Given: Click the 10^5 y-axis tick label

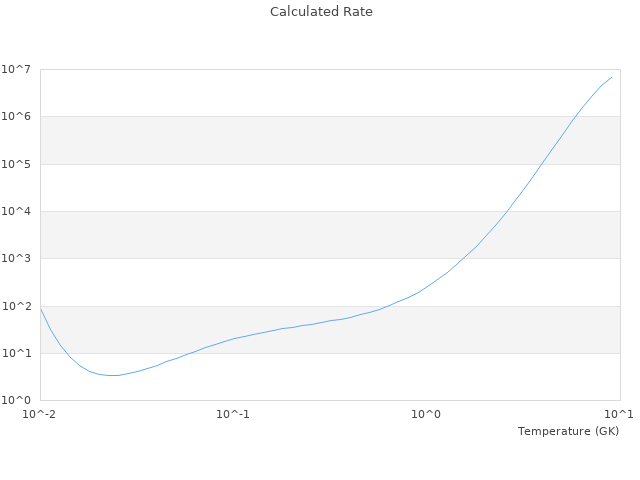Looking at the screenshot, I should pyautogui.click(x=18, y=164).
